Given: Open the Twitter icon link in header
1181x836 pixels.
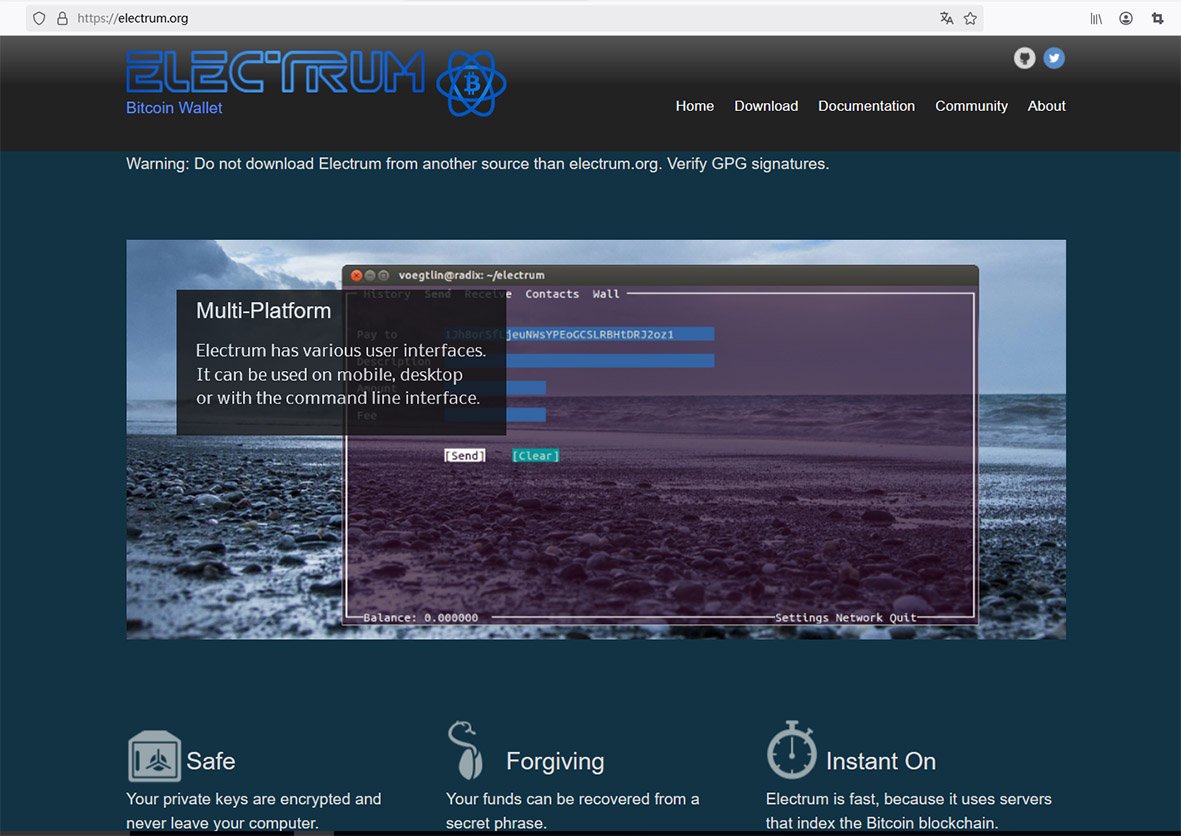Looking at the screenshot, I should click(x=1054, y=58).
